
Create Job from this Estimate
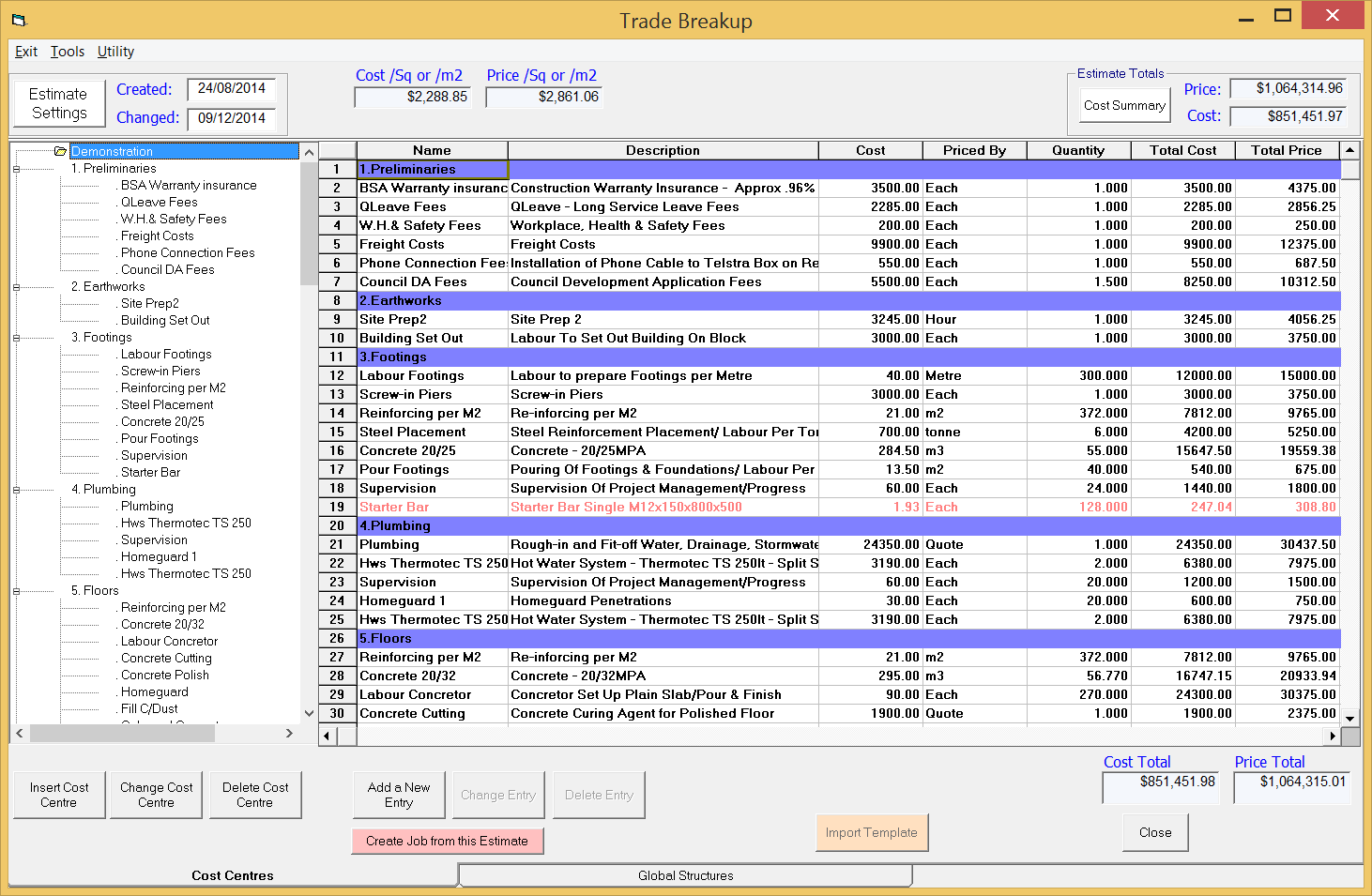448,841
